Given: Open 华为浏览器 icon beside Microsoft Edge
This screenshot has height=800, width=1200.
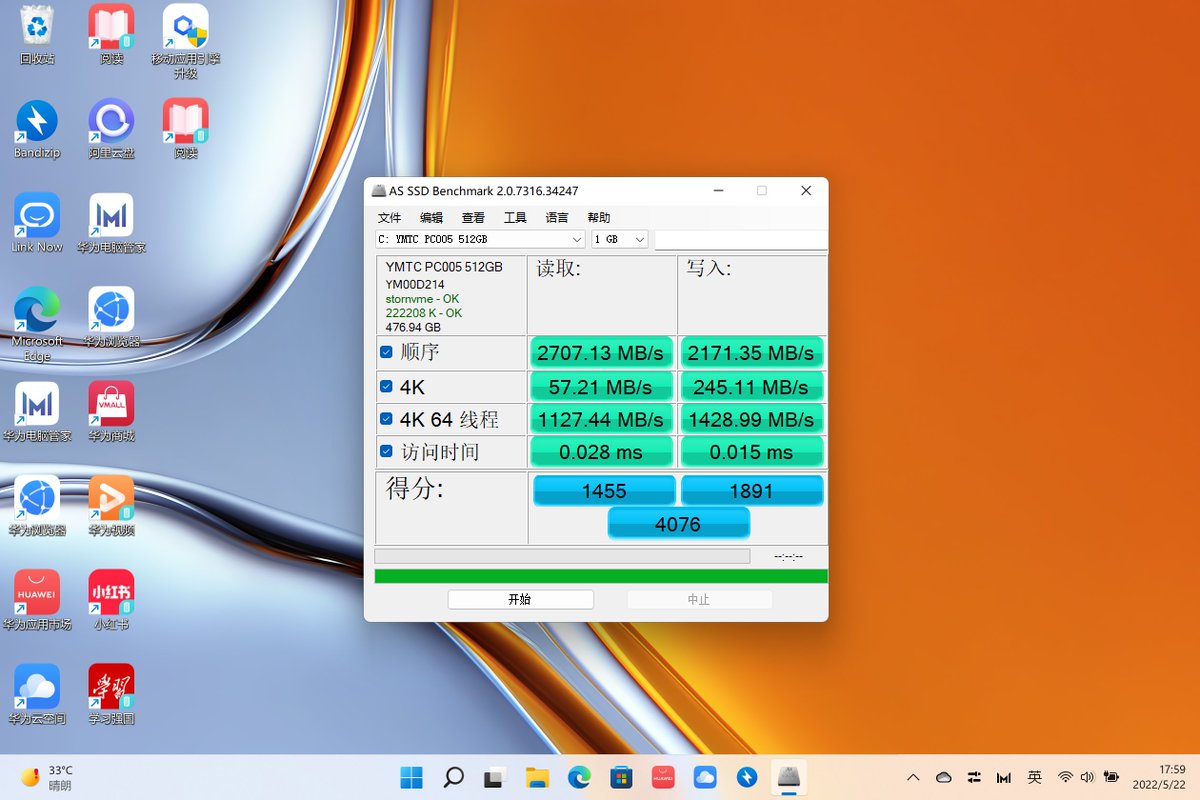Looking at the screenshot, I should click(111, 317).
